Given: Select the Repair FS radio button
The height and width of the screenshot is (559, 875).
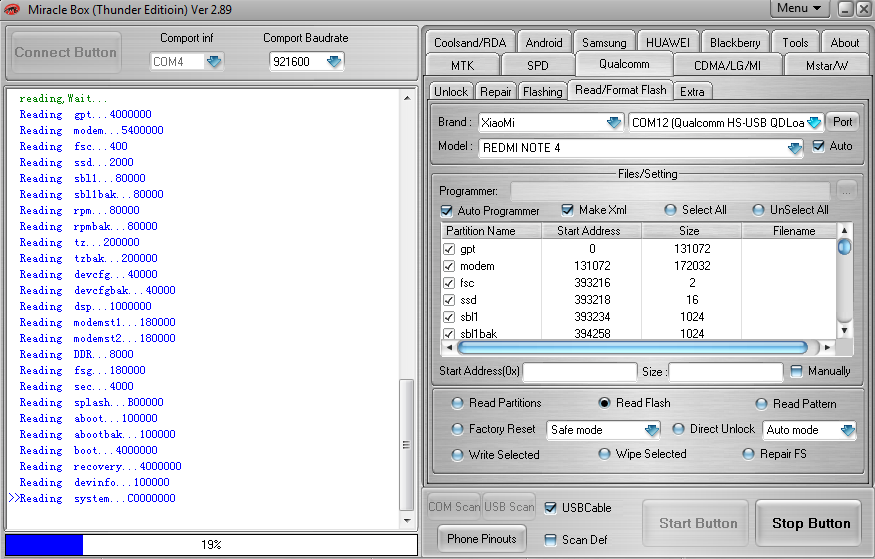Looking at the screenshot, I should tap(749, 454).
